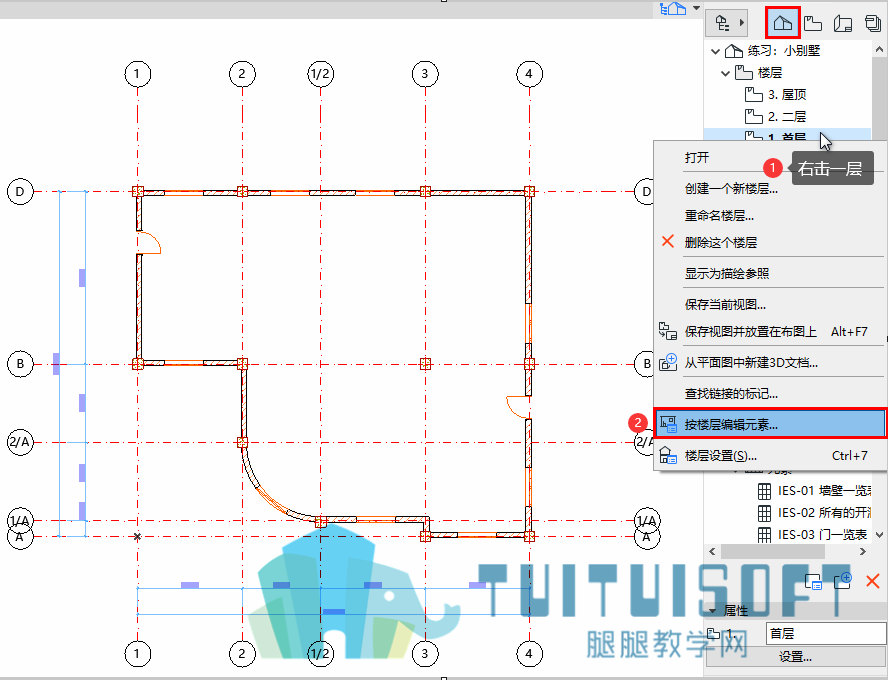
Task: Select 显示为描绘参照 menu entry
Action: 727,273
